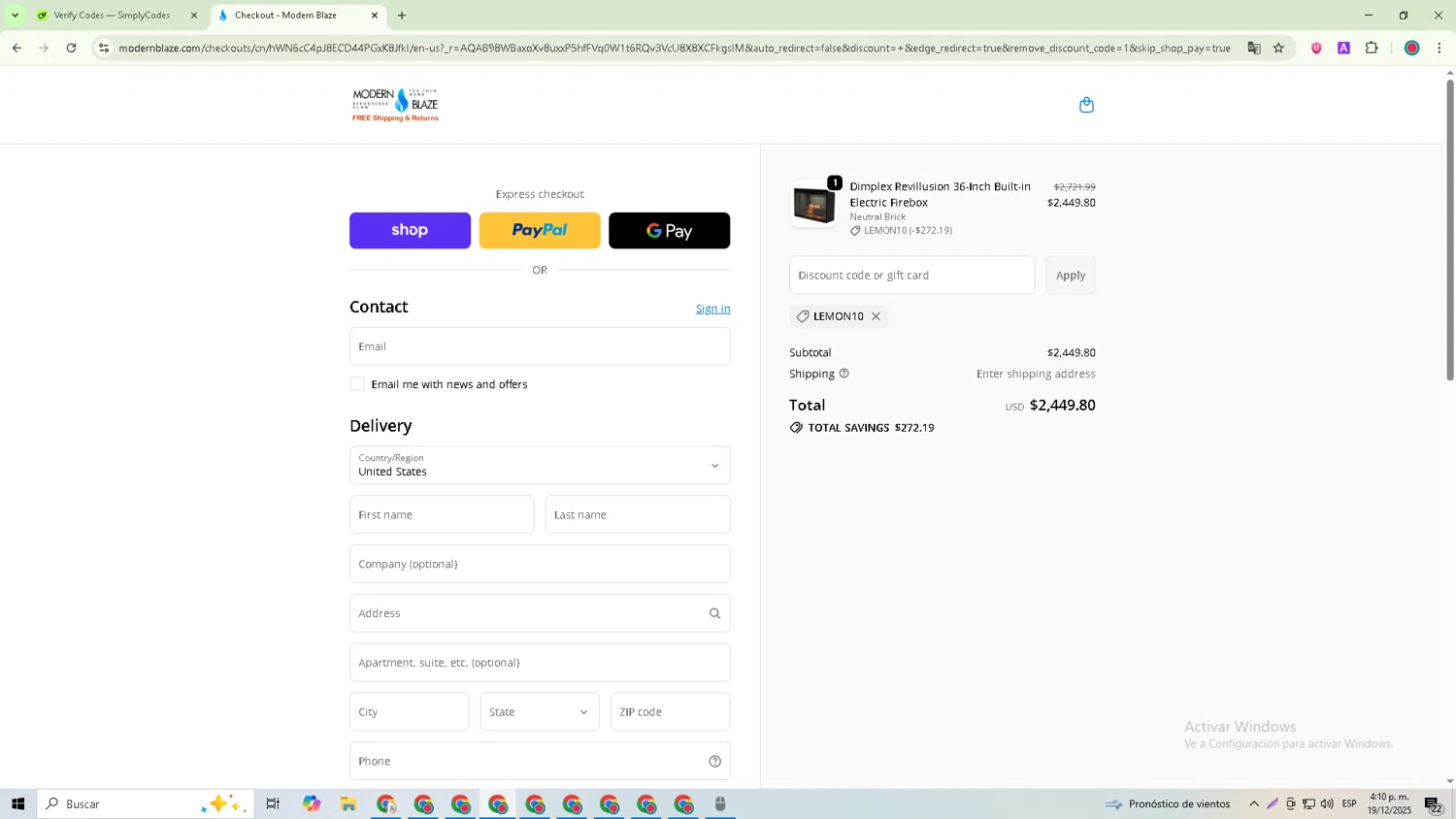The width and height of the screenshot is (1456, 819).
Task: Open Chrome three-dot menu
Action: [1439, 48]
